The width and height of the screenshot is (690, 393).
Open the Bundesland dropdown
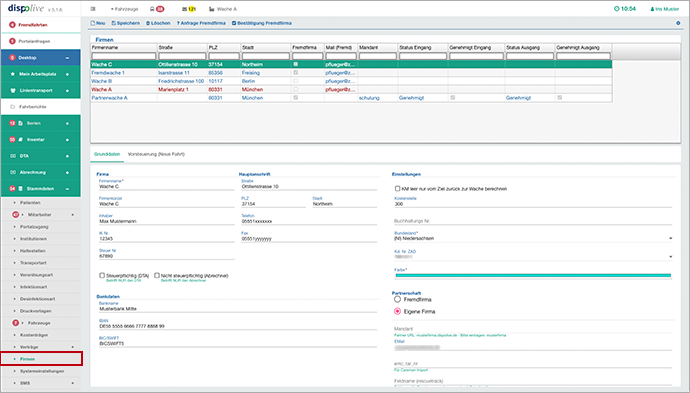[x=533, y=239]
